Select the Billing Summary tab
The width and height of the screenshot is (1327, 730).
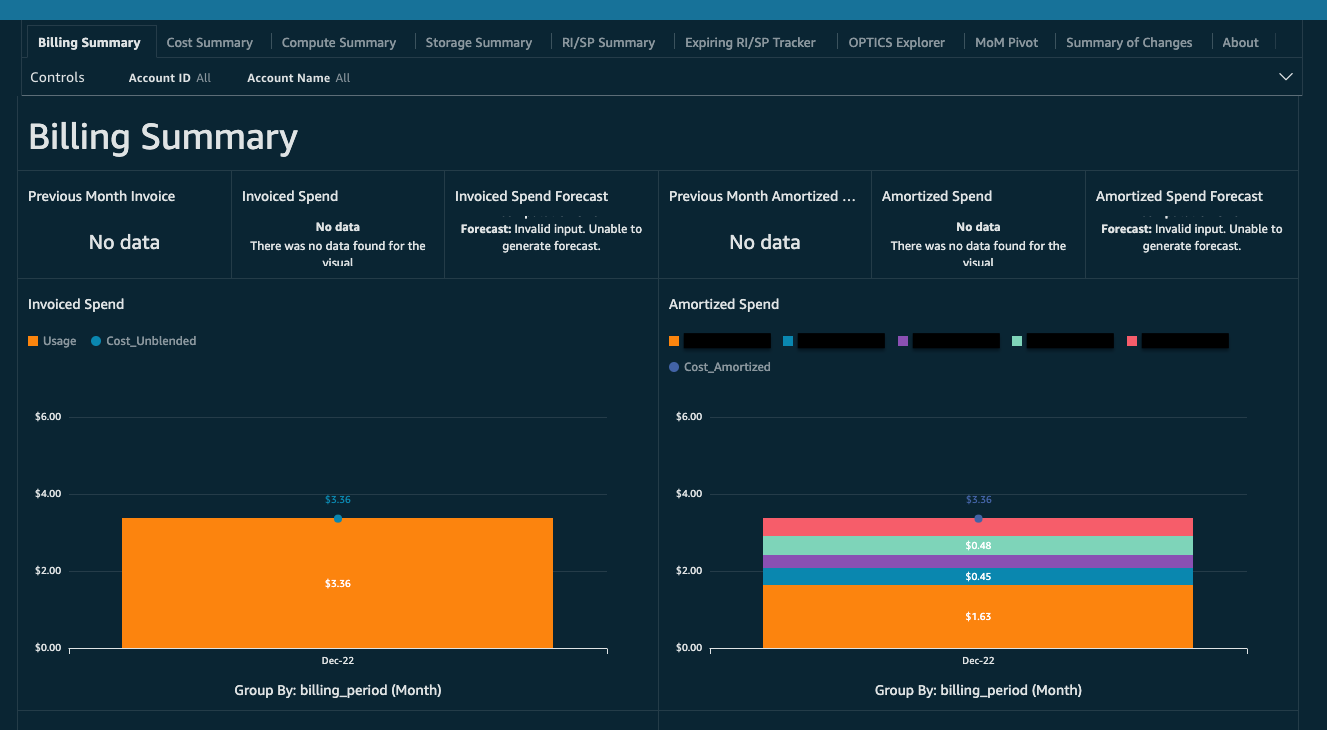(x=90, y=42)
